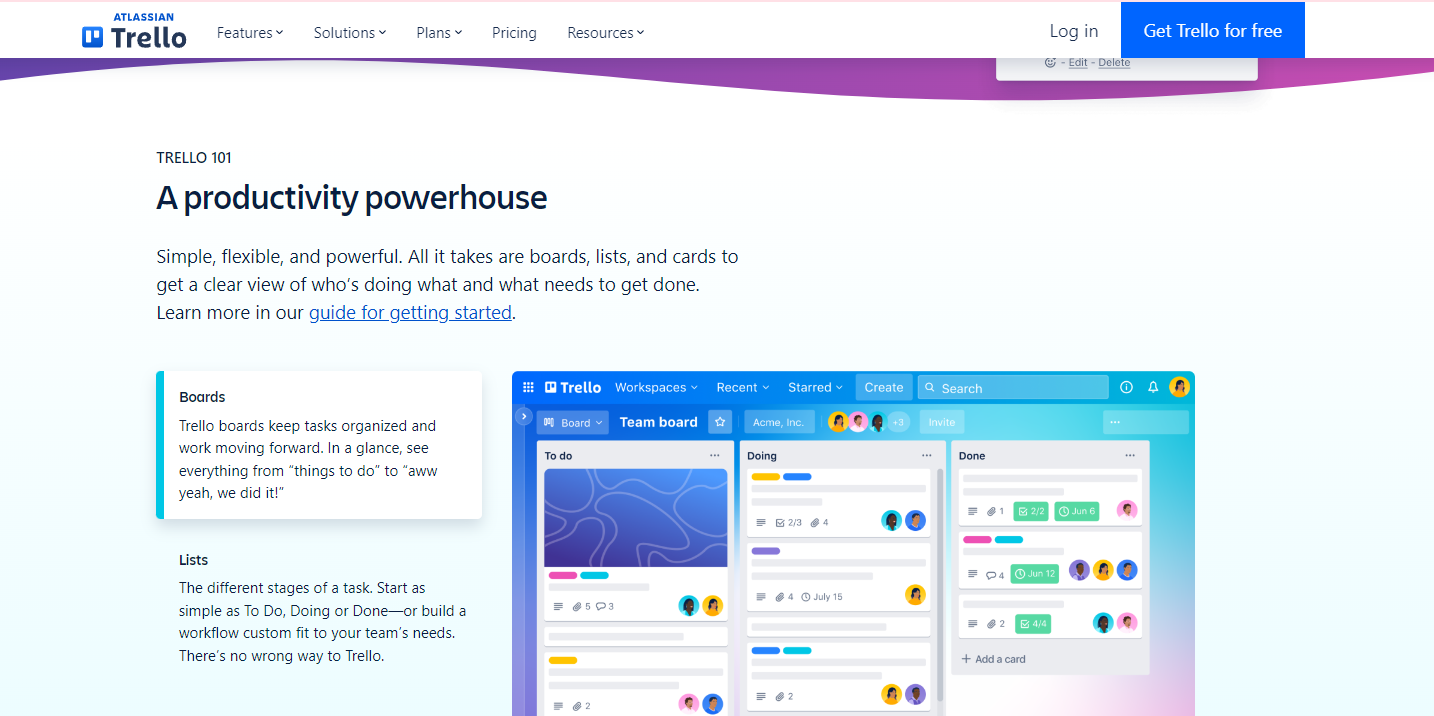Click the Trello logo inside the board preview
Image resolution: width=1434 pixels, height=716 pixels.
(573, 387)
